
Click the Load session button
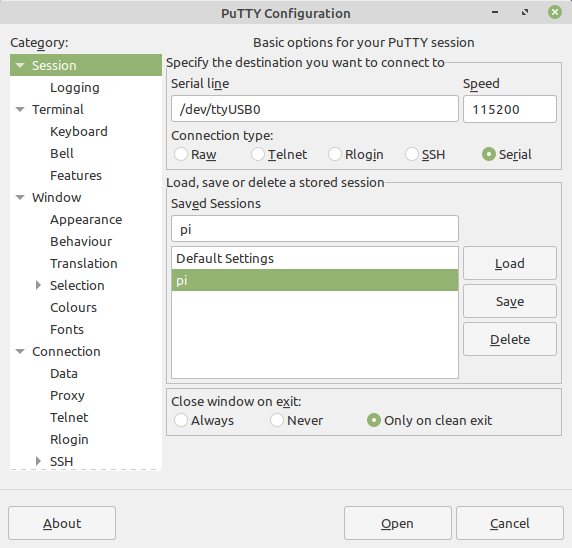coord(510,263)
